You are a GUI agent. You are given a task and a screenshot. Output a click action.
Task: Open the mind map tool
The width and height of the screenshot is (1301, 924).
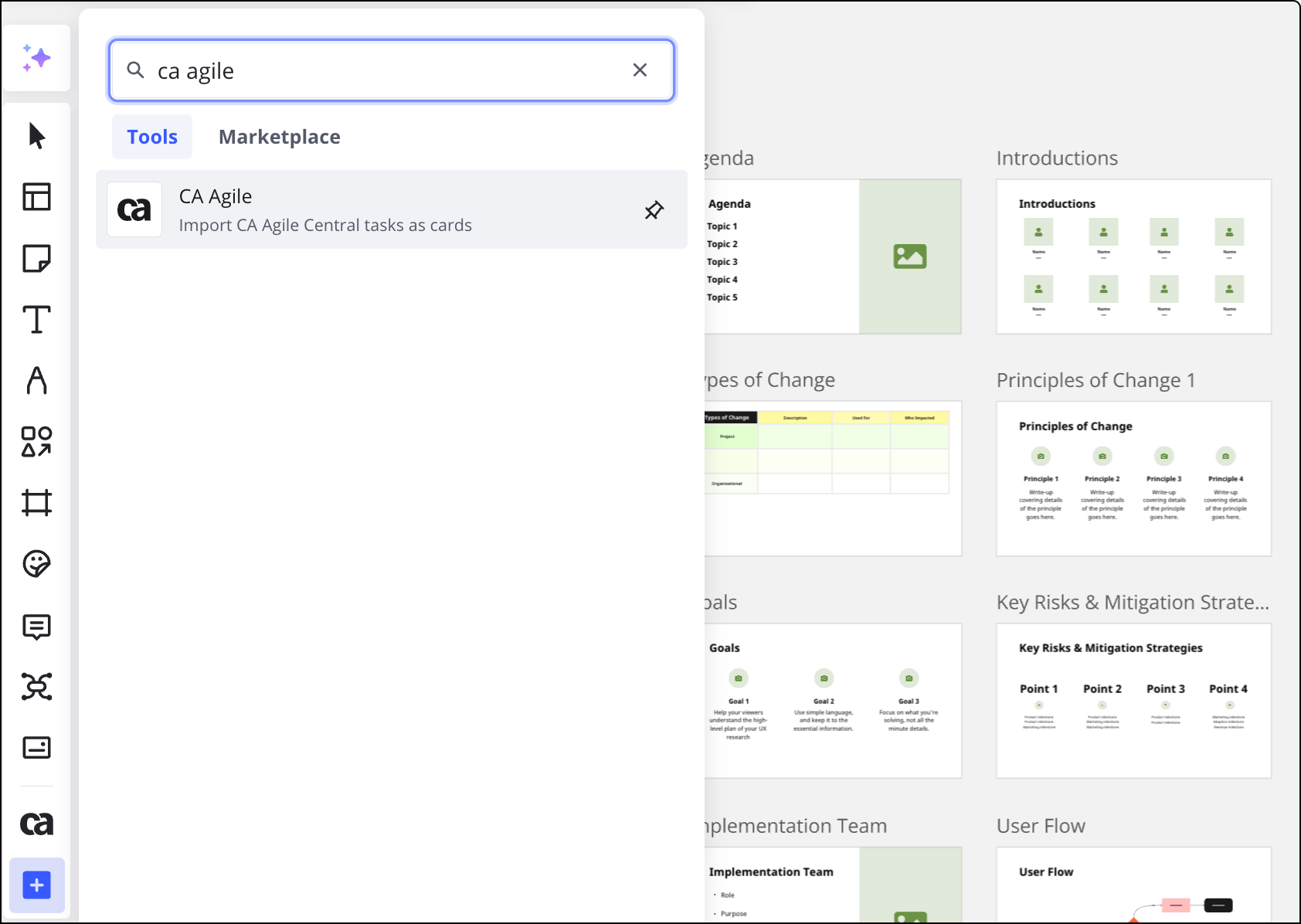(36, 687)
